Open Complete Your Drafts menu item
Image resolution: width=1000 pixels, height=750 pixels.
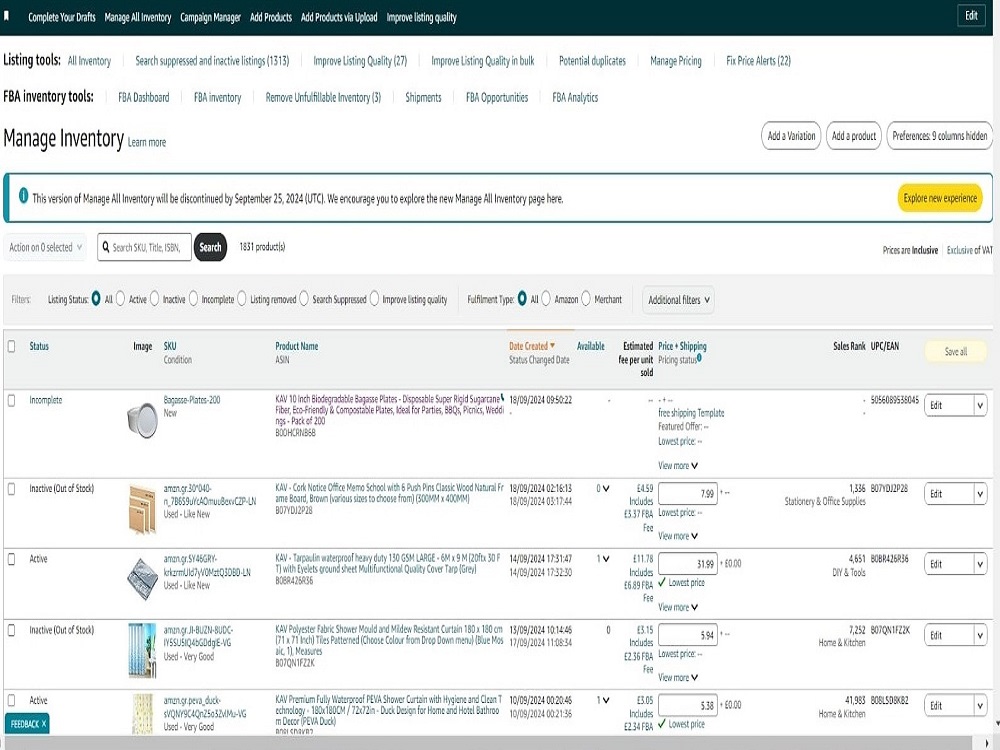[x=62, y=17]
